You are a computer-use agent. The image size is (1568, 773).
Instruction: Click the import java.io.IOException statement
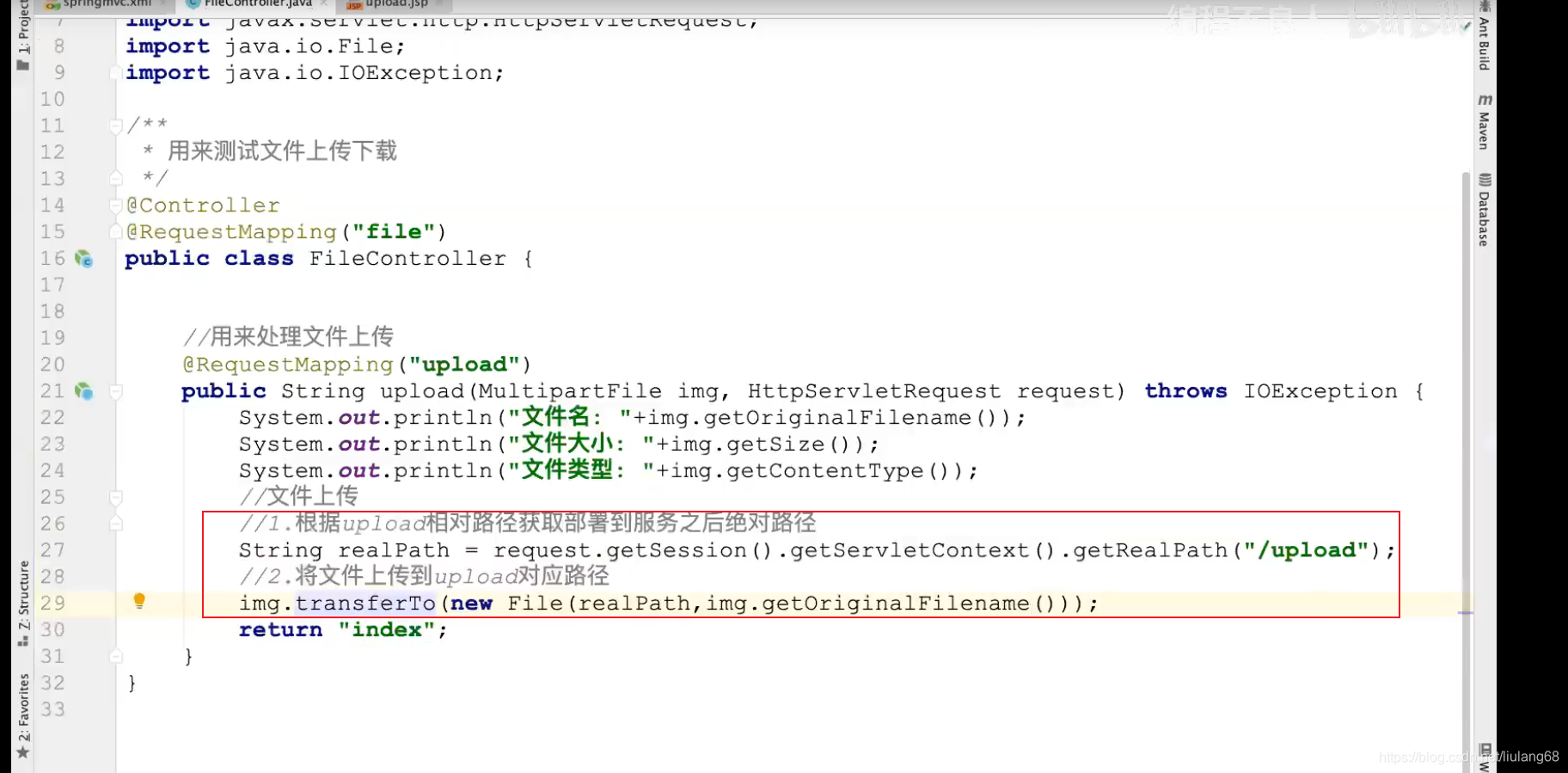coord(315,73)
